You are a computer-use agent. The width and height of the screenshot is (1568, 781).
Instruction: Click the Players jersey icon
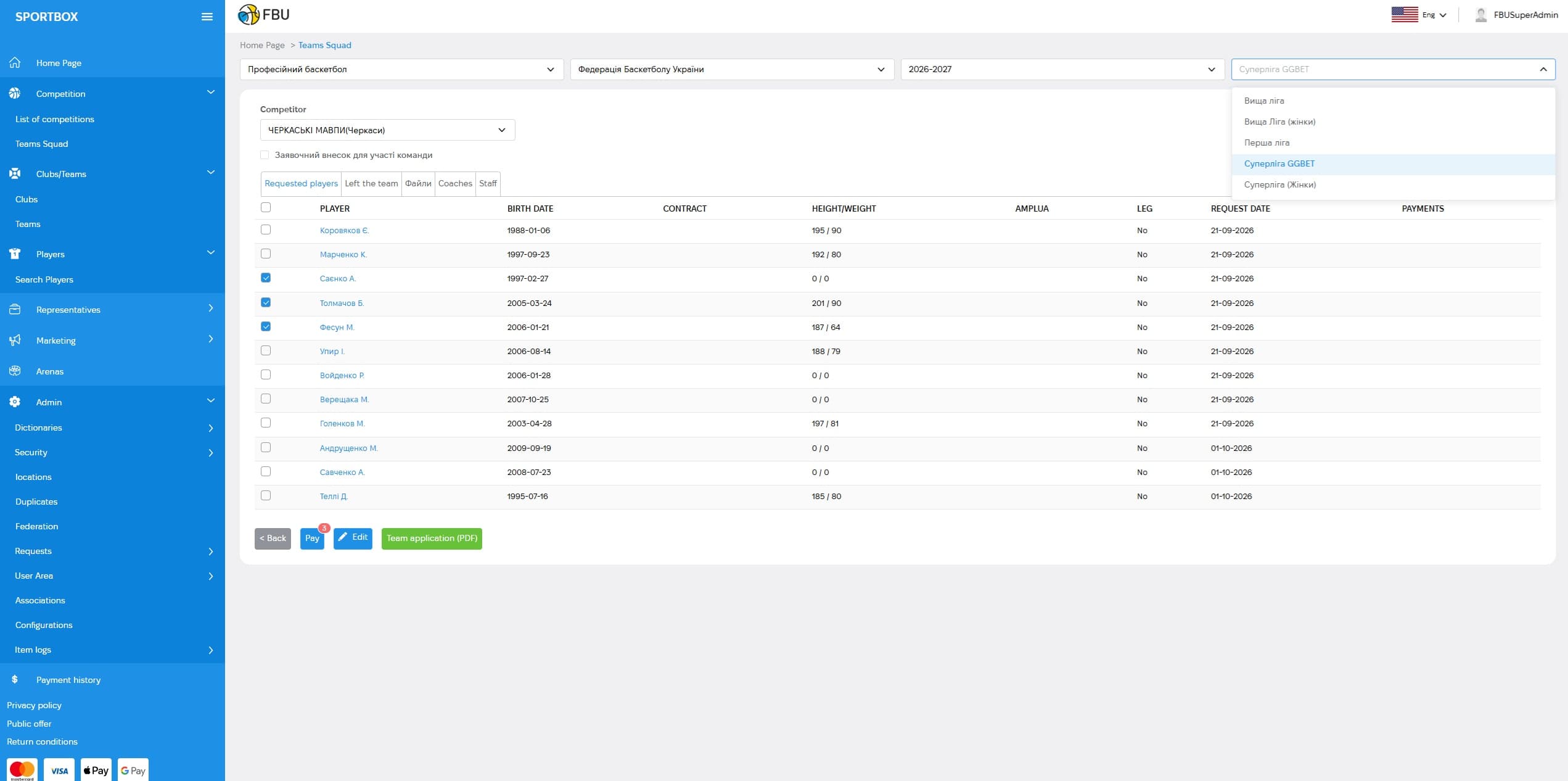(15, 254)
